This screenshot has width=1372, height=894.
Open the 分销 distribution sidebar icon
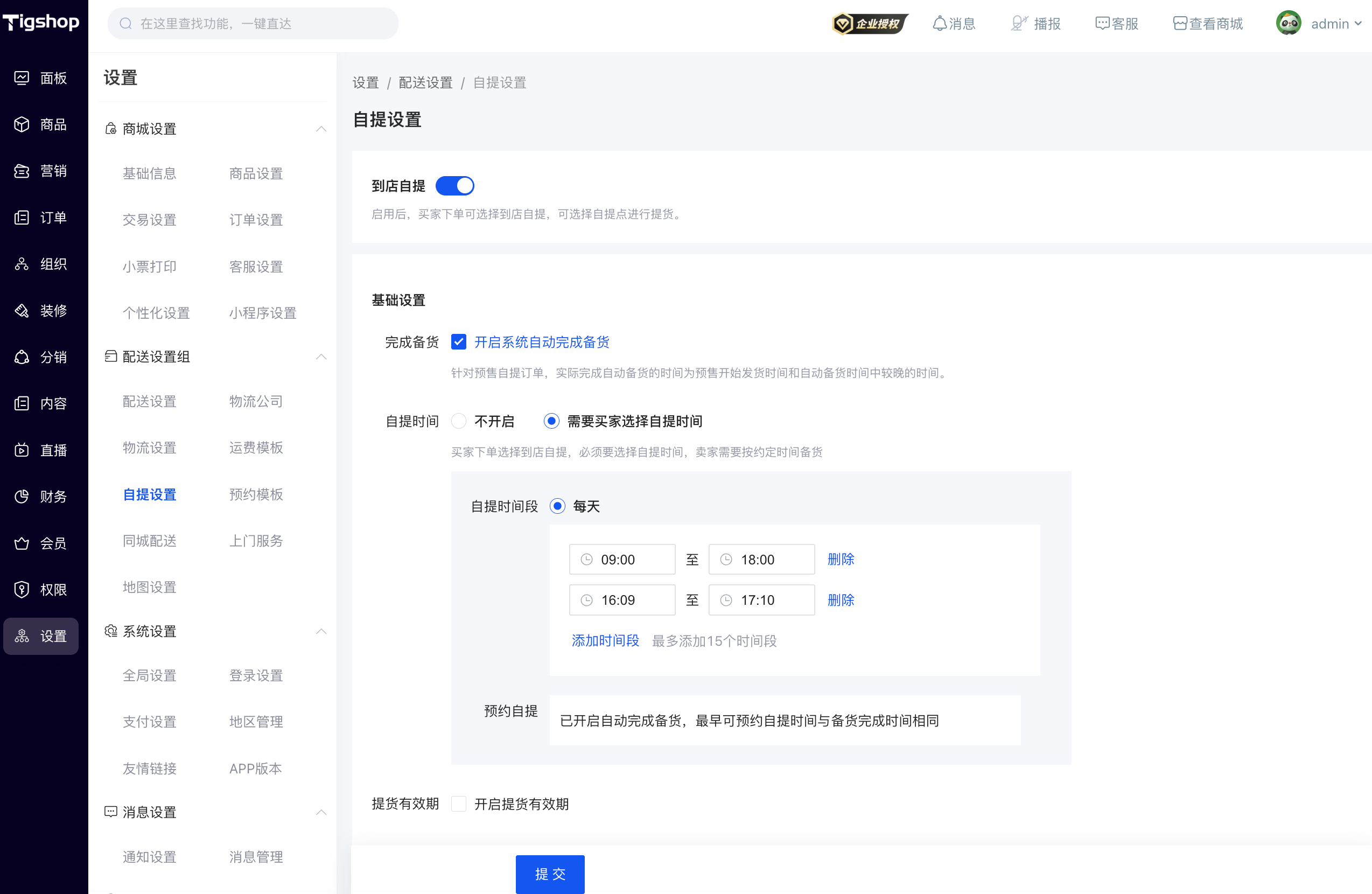point(22,358)
